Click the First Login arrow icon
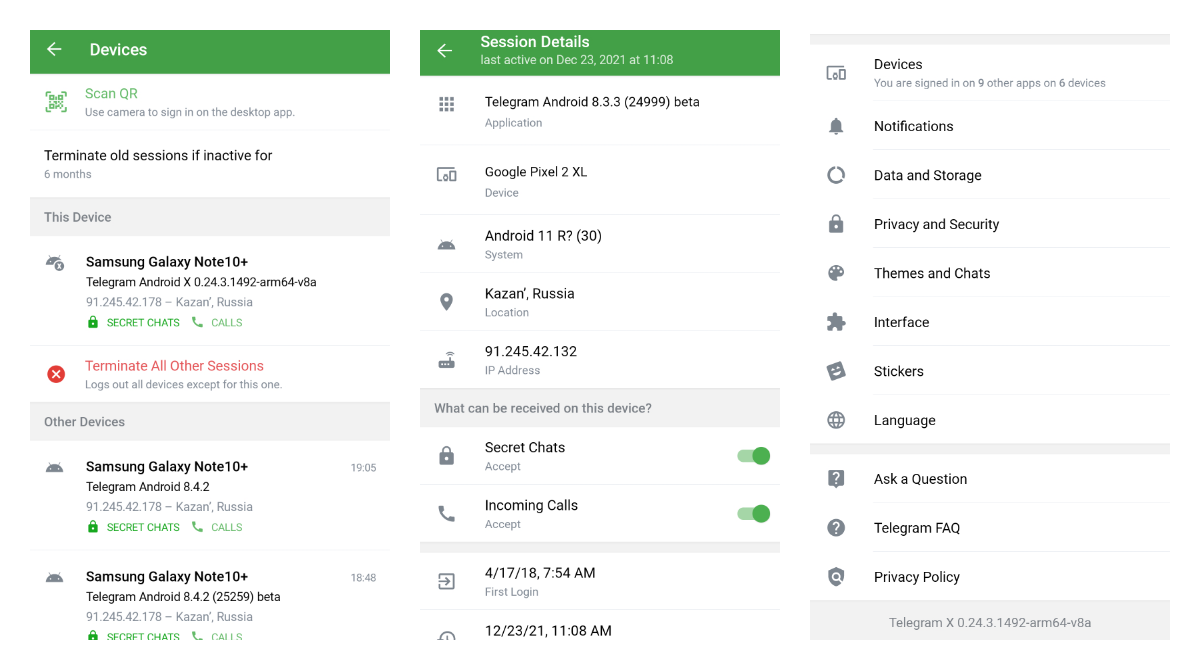The image size is (1200, 670). click(x=447, y=581)
